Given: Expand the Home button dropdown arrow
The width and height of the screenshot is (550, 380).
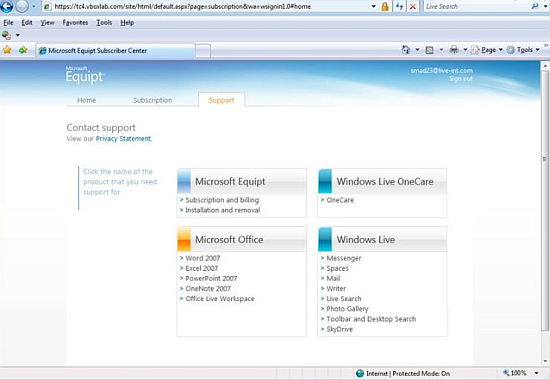Looking at the screenshot, I should pos(417,50).
